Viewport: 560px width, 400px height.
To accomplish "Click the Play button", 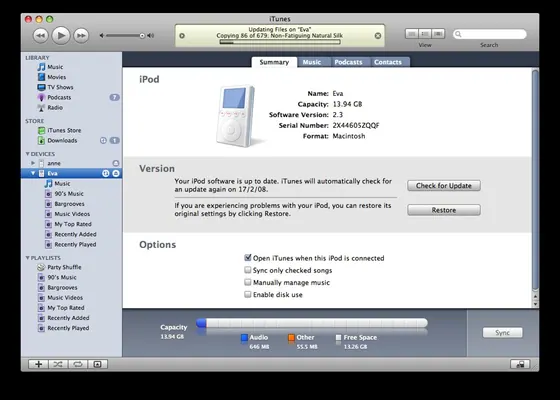I will 61,35.
